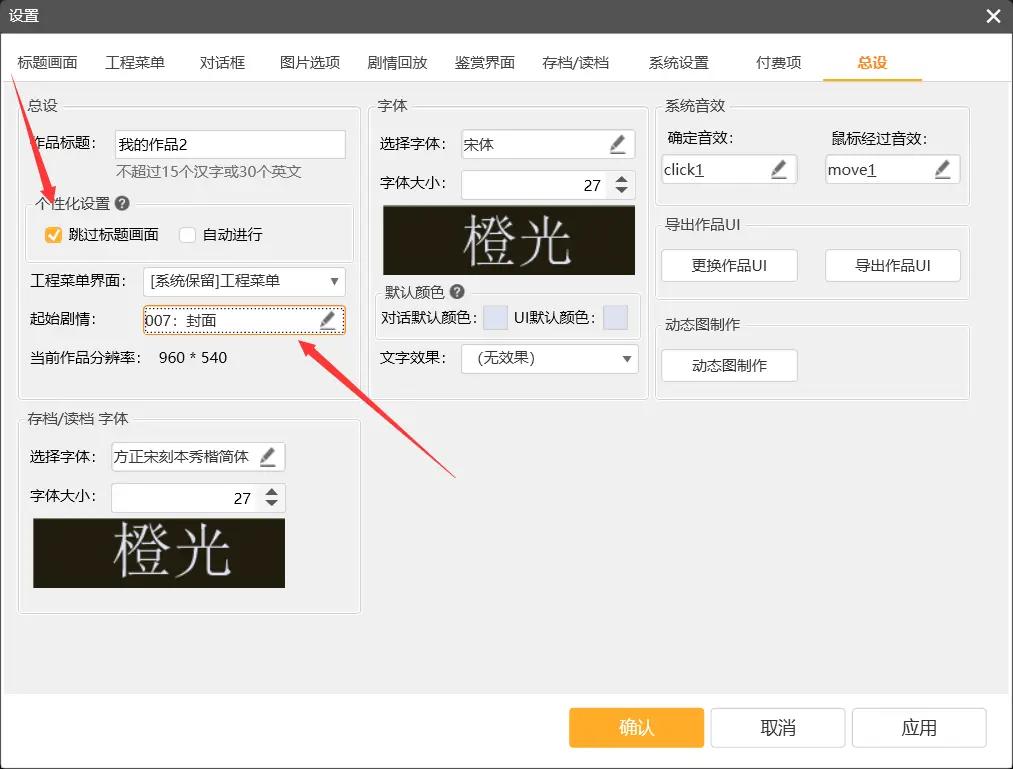Select the 付费项 tab
Image resolution: width=1013 pixels, height=769 pixels.
(779, 61)
